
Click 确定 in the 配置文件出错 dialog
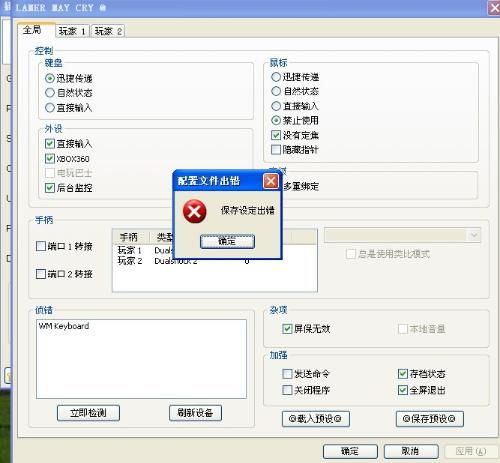227,241
